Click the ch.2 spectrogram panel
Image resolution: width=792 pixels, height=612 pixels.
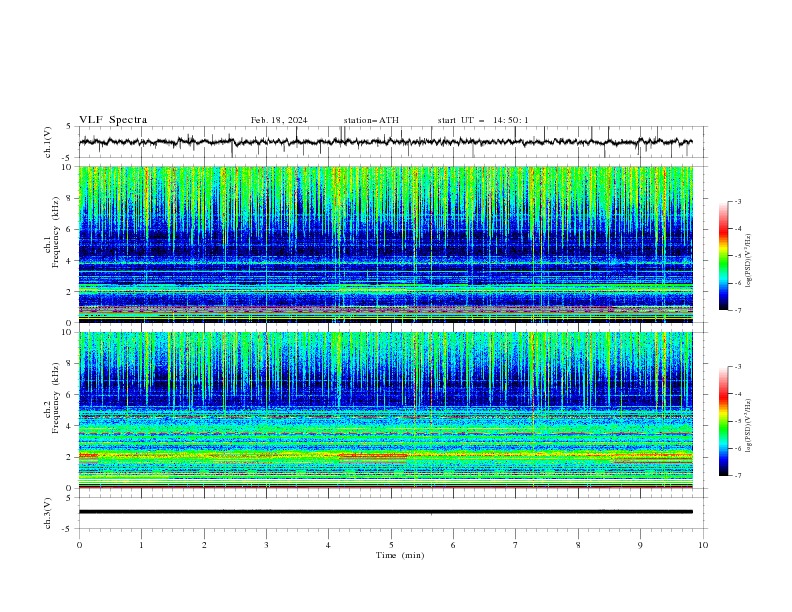point(386,410)
